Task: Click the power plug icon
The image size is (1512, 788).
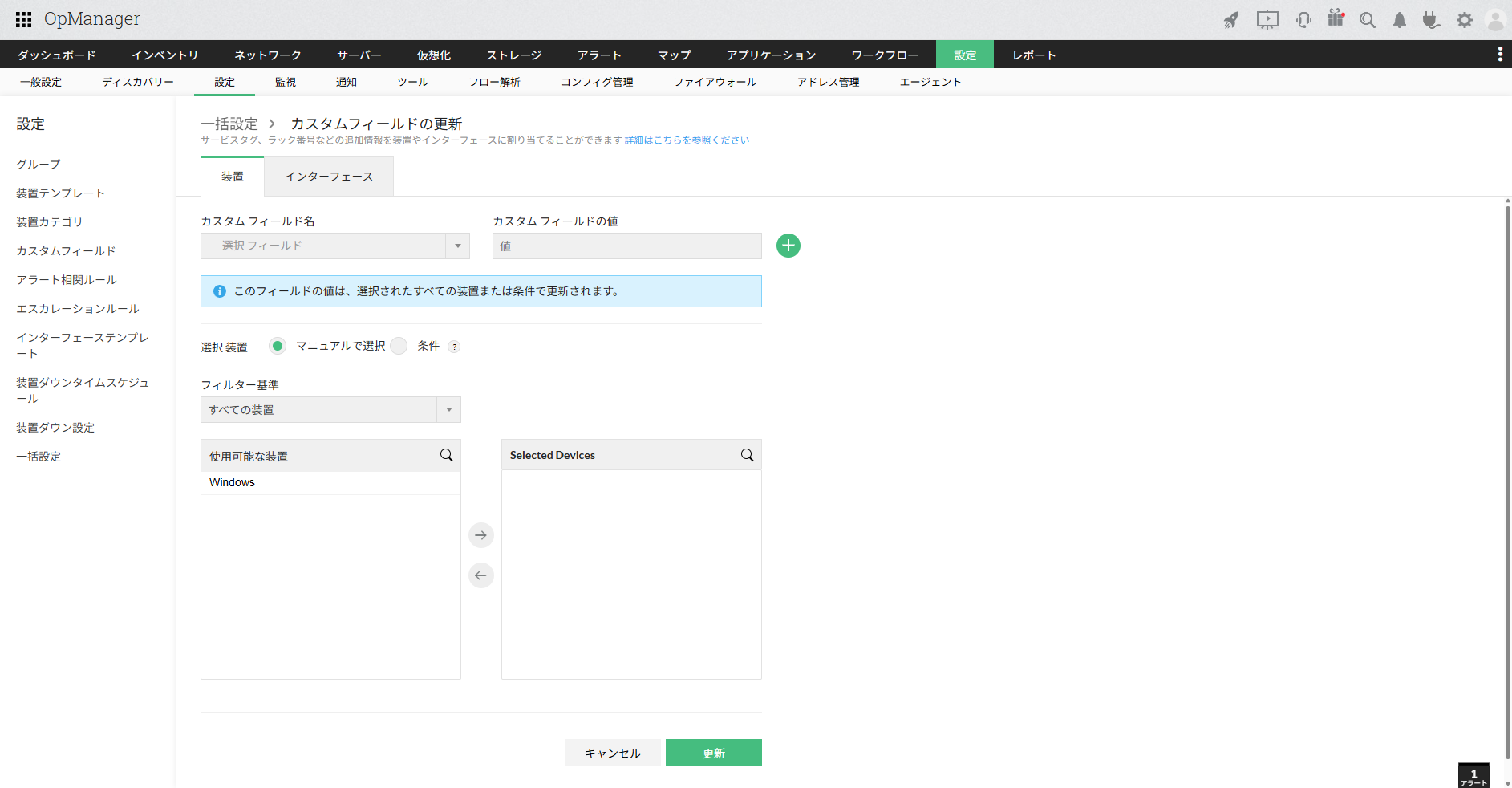Action: [1431, 20]
